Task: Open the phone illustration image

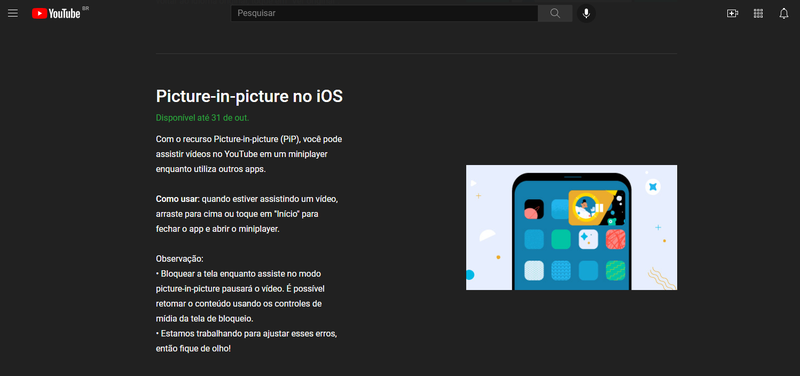Action: pos(571,227)
